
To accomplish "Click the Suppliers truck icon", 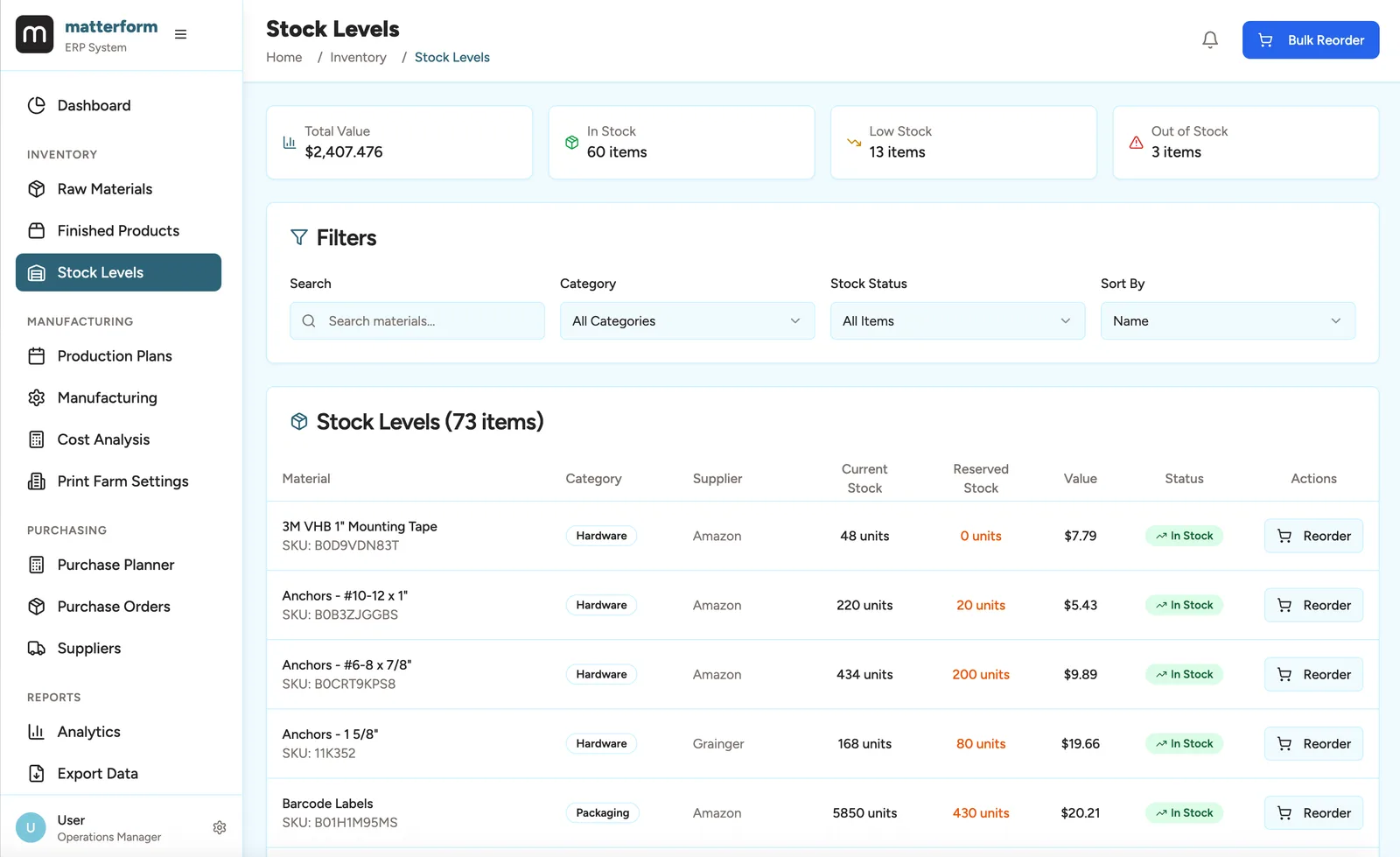I will pyautogui.click(x=36, y=648).
